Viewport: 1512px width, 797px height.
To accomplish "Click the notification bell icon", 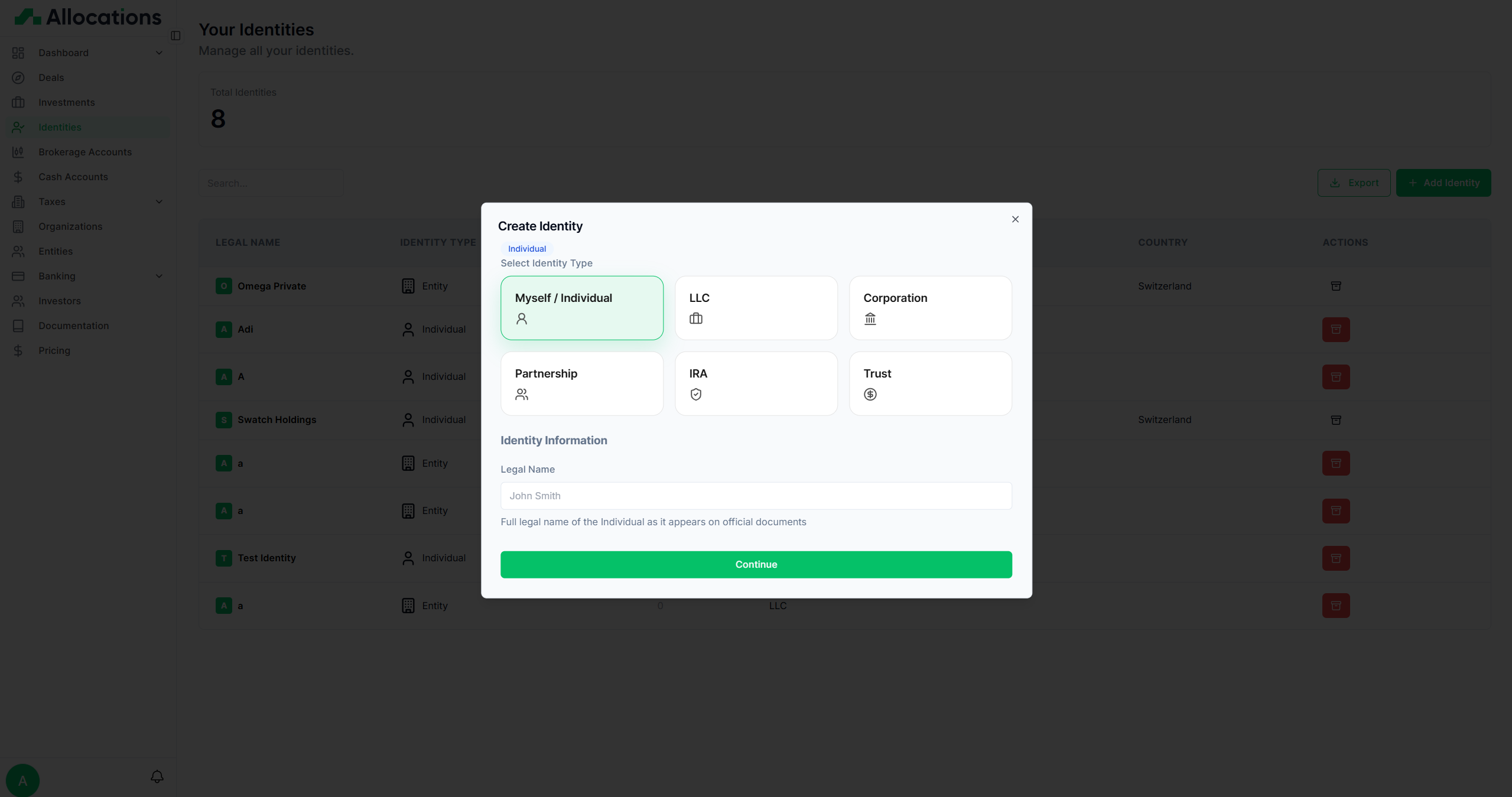I will pos(157,776).
